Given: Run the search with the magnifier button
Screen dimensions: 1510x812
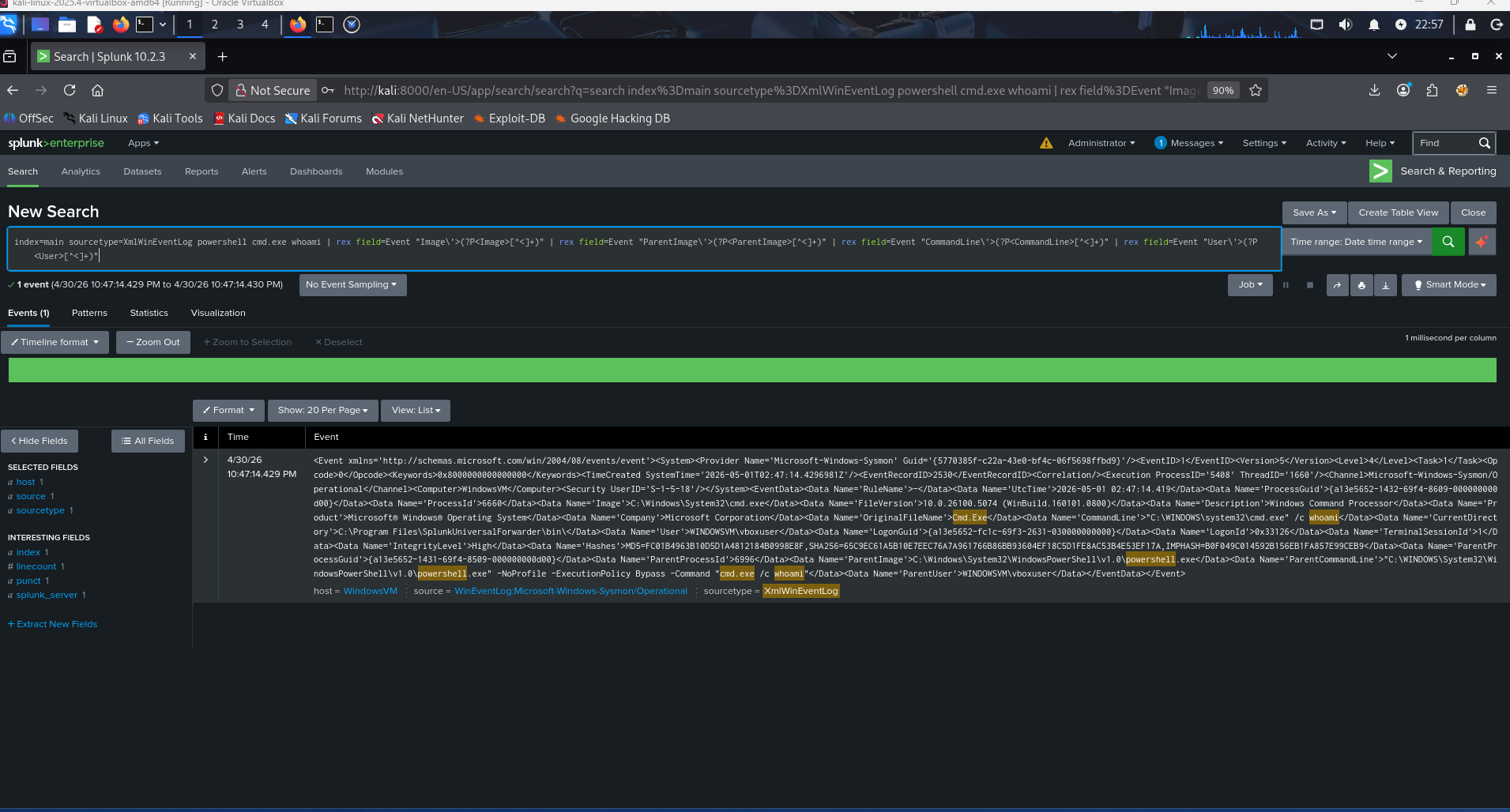Looking at the screenshot, I should tap(1448, 242).
